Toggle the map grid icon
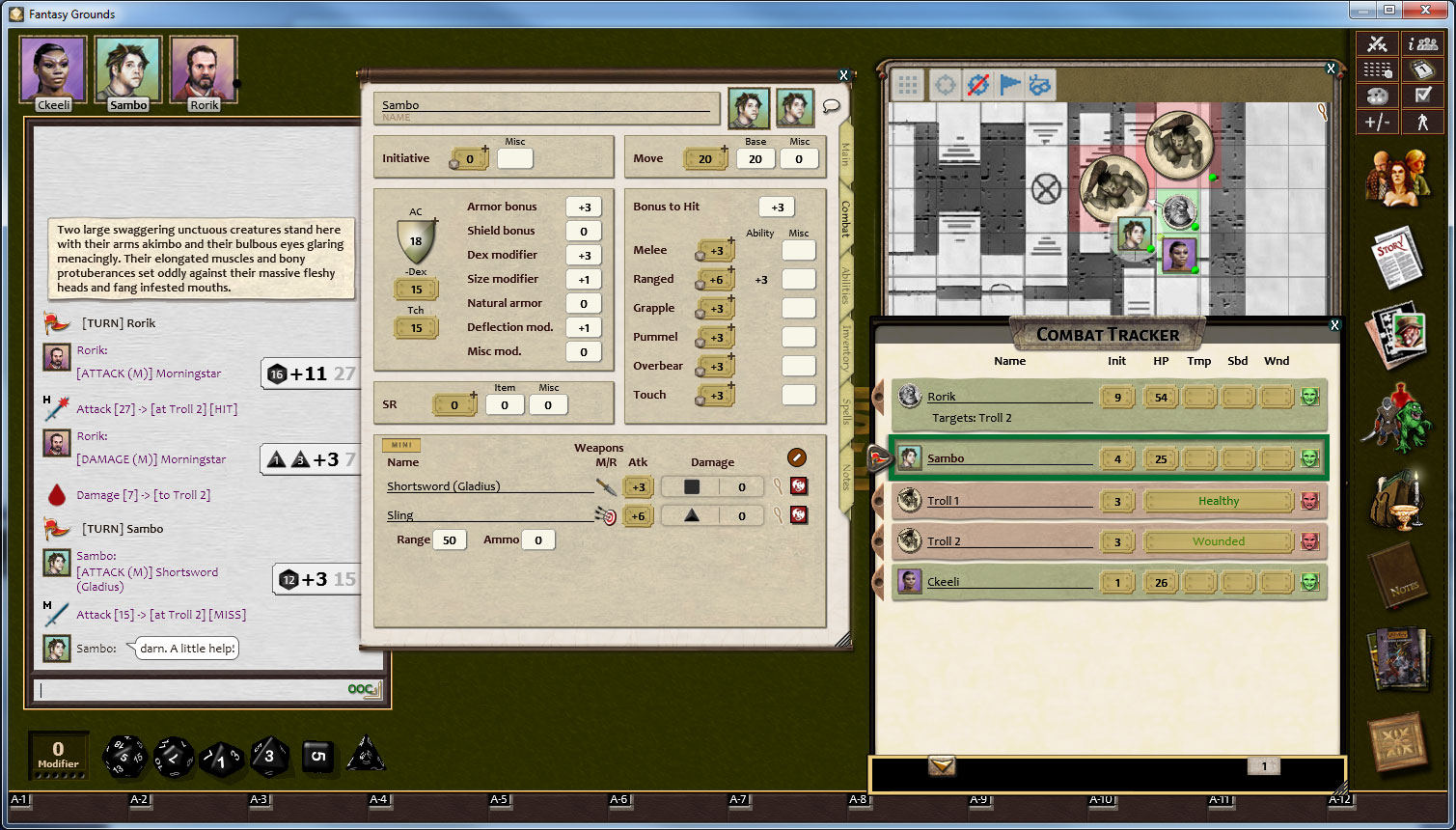 (907, 85)
